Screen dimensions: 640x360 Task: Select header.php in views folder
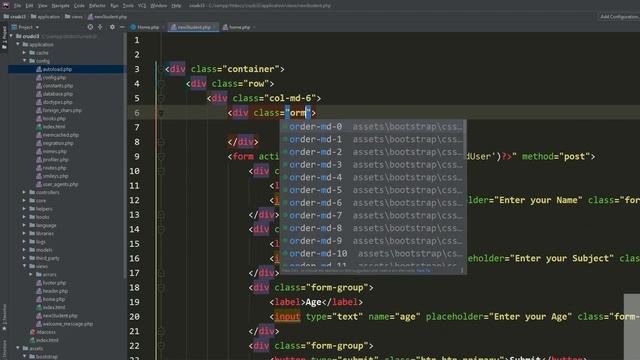tap(55, 291)
